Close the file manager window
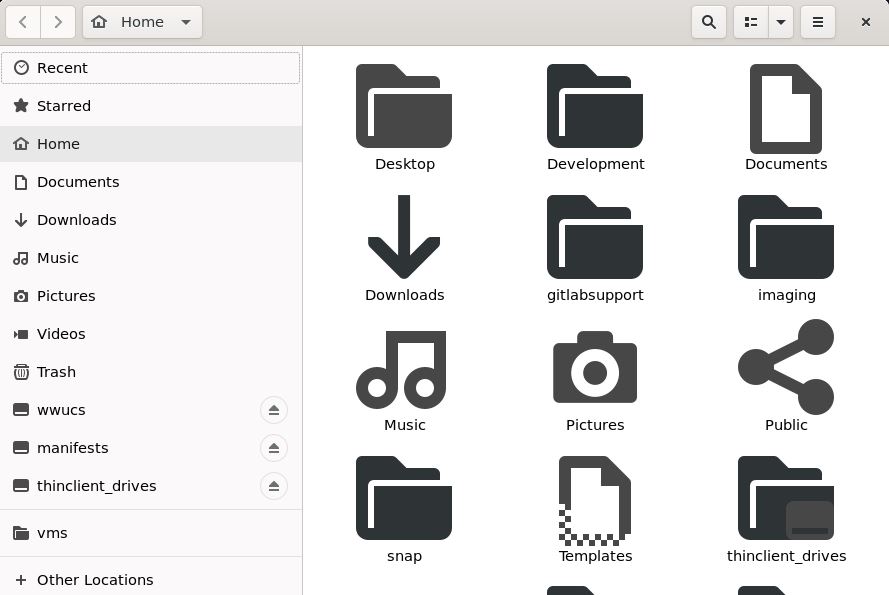Image resolution: width=889 pixels, height=595 pixels. pyautogui.click(x=865, y=22)
